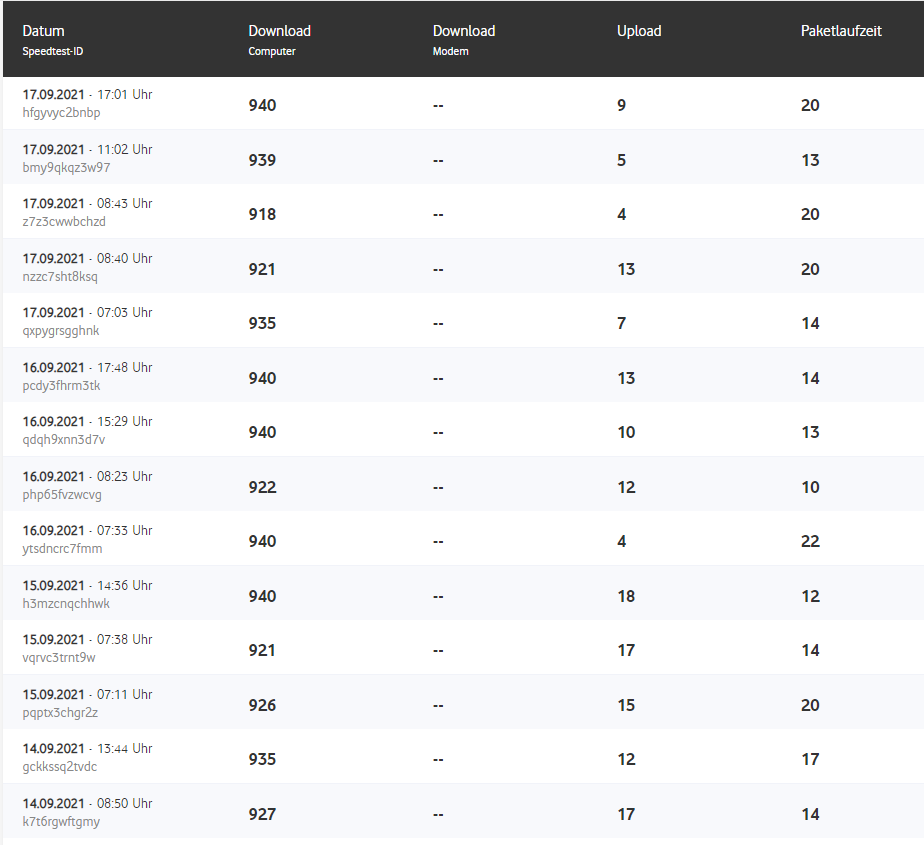Screen dimensions: 924x845
Task: Select the 16.09.2021 17:48 Uhr row date
Action: [87, 367]
